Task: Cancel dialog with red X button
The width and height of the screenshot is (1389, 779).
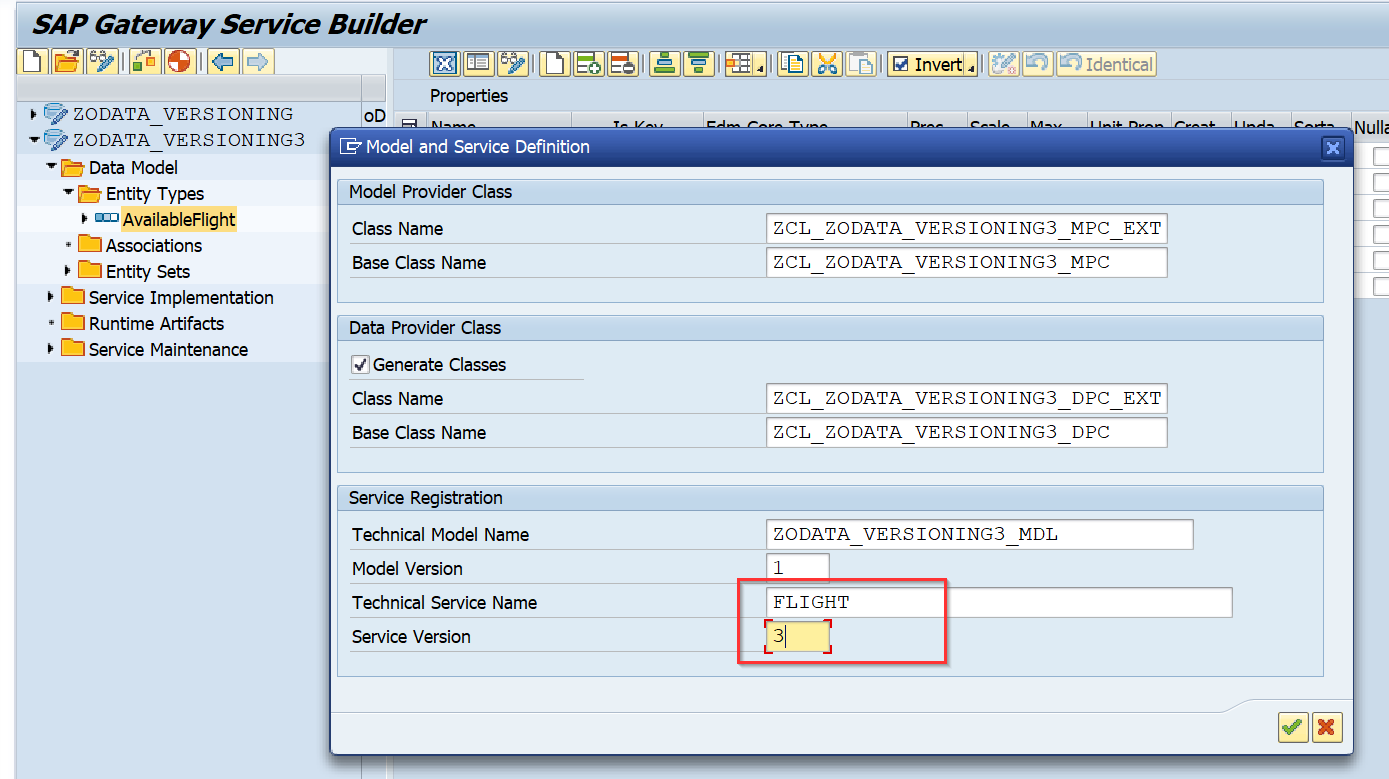Action: click(x=1327, y=727)
